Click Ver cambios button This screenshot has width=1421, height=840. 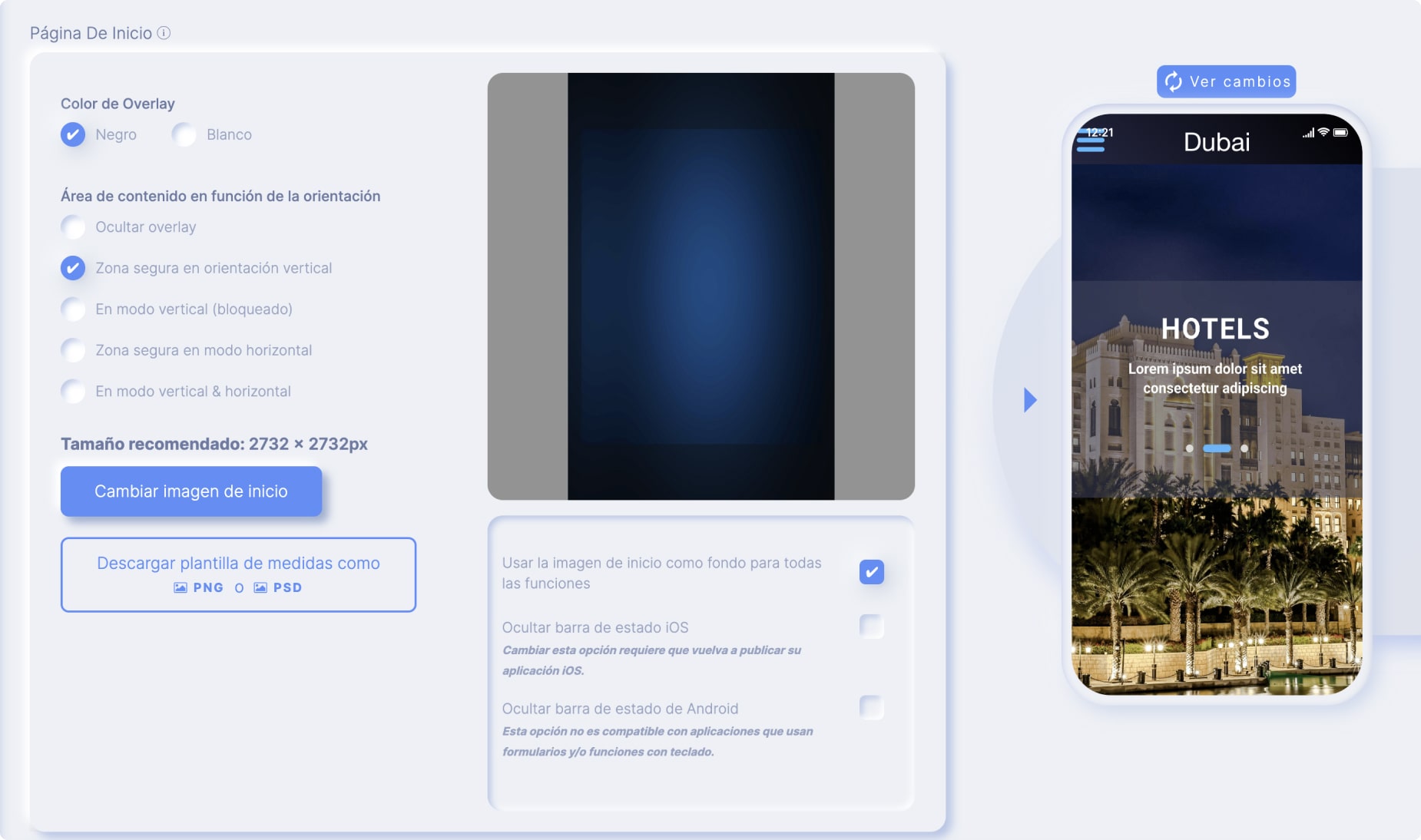1226,81
